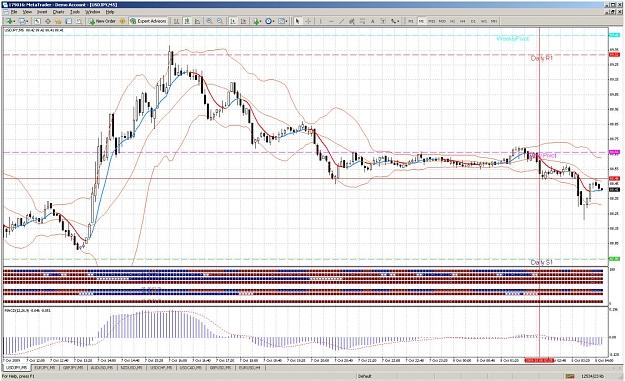625x381 pixels.
Task: Select the Fibonacci retracement tool
Action: click(x=362, y=21)
